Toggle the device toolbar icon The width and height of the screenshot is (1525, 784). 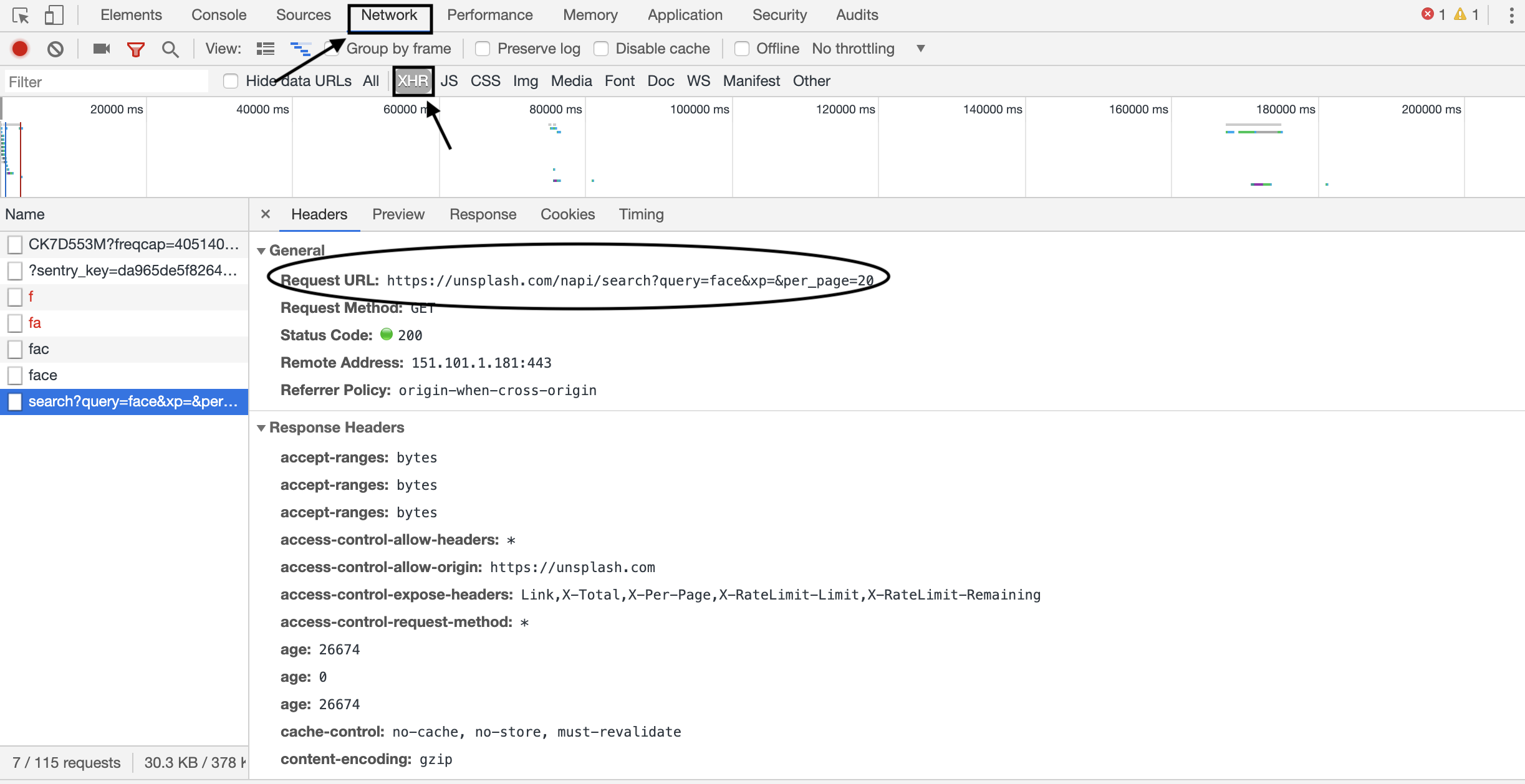pos(54,16)
